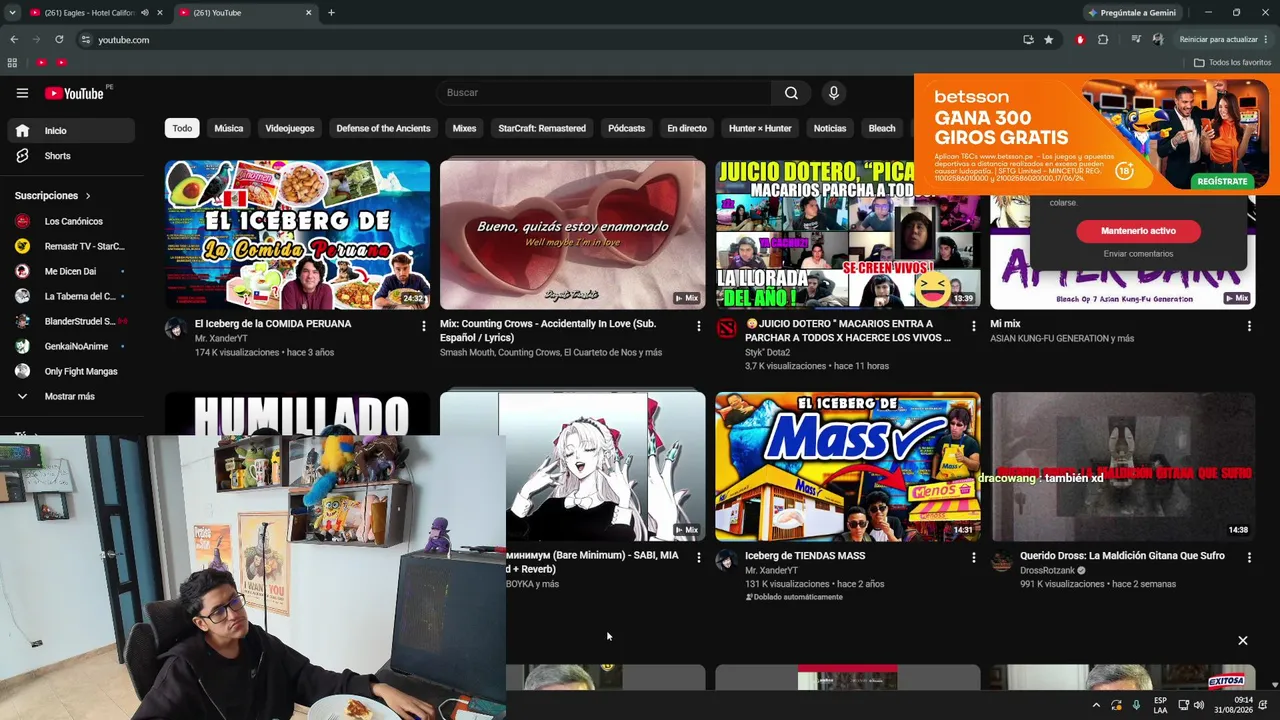Show hidden system tray icons

[1096, 705]
